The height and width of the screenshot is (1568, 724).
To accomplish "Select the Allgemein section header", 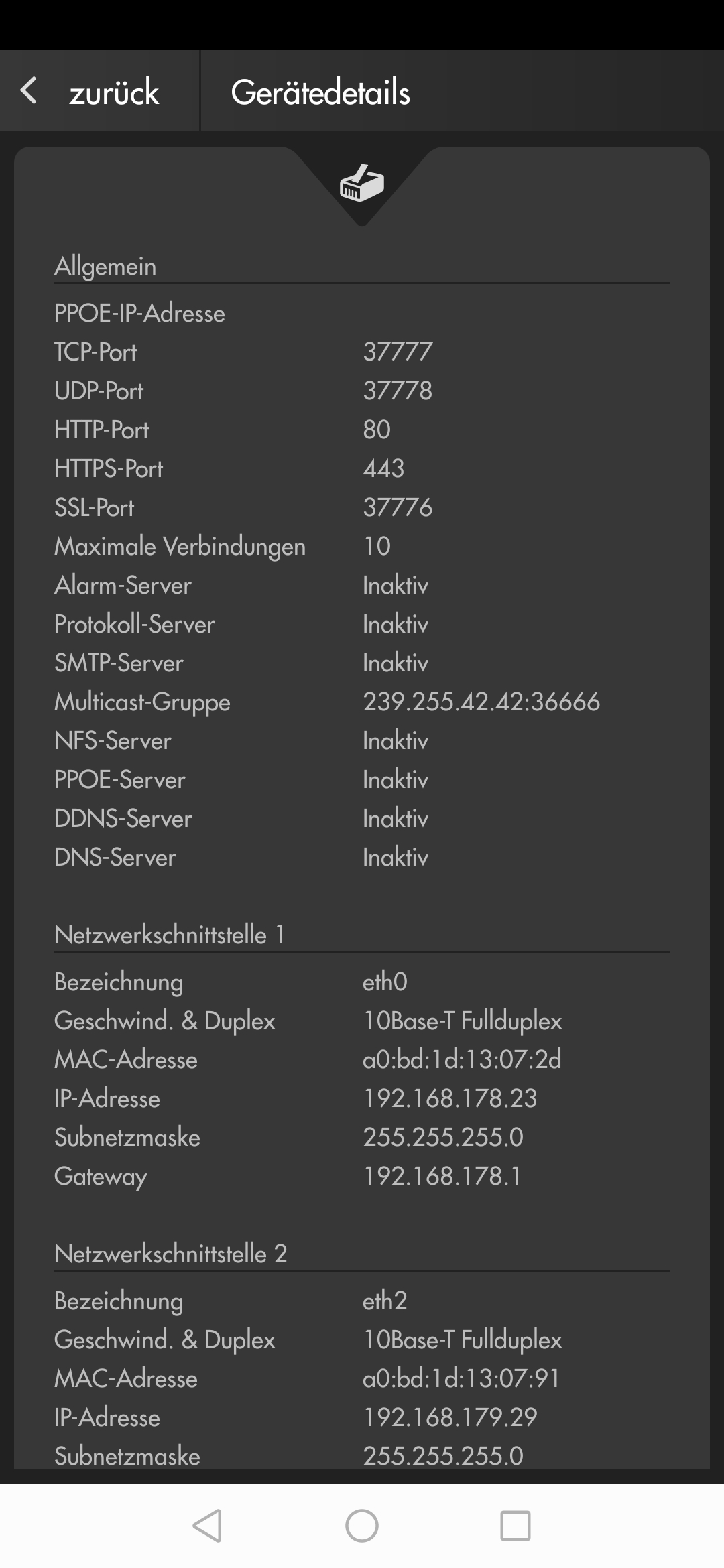I will tap(105, 266).
